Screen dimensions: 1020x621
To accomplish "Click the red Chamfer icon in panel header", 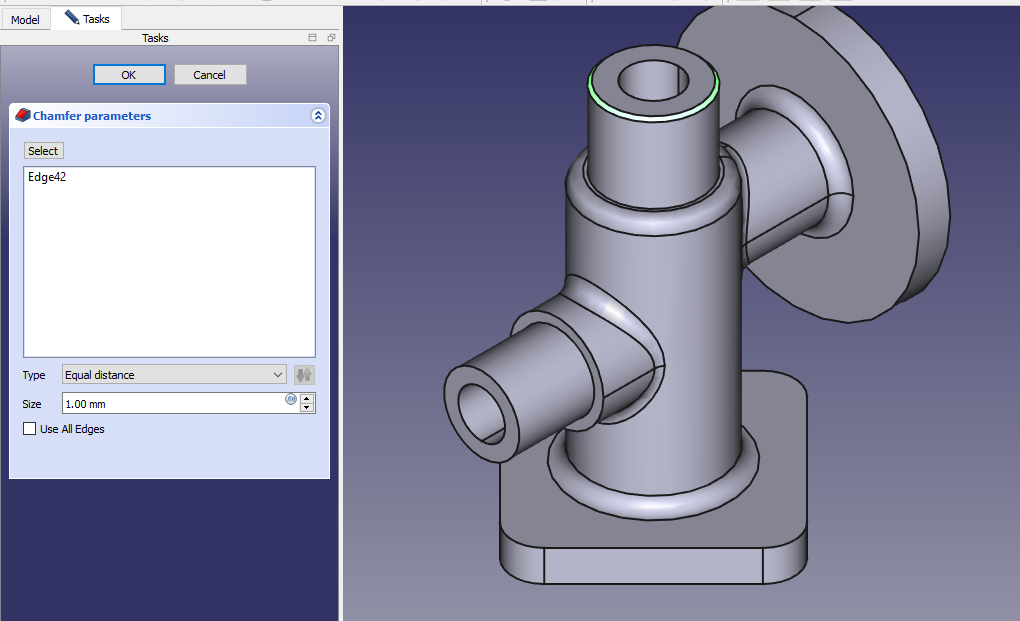I will coord(22,116).
